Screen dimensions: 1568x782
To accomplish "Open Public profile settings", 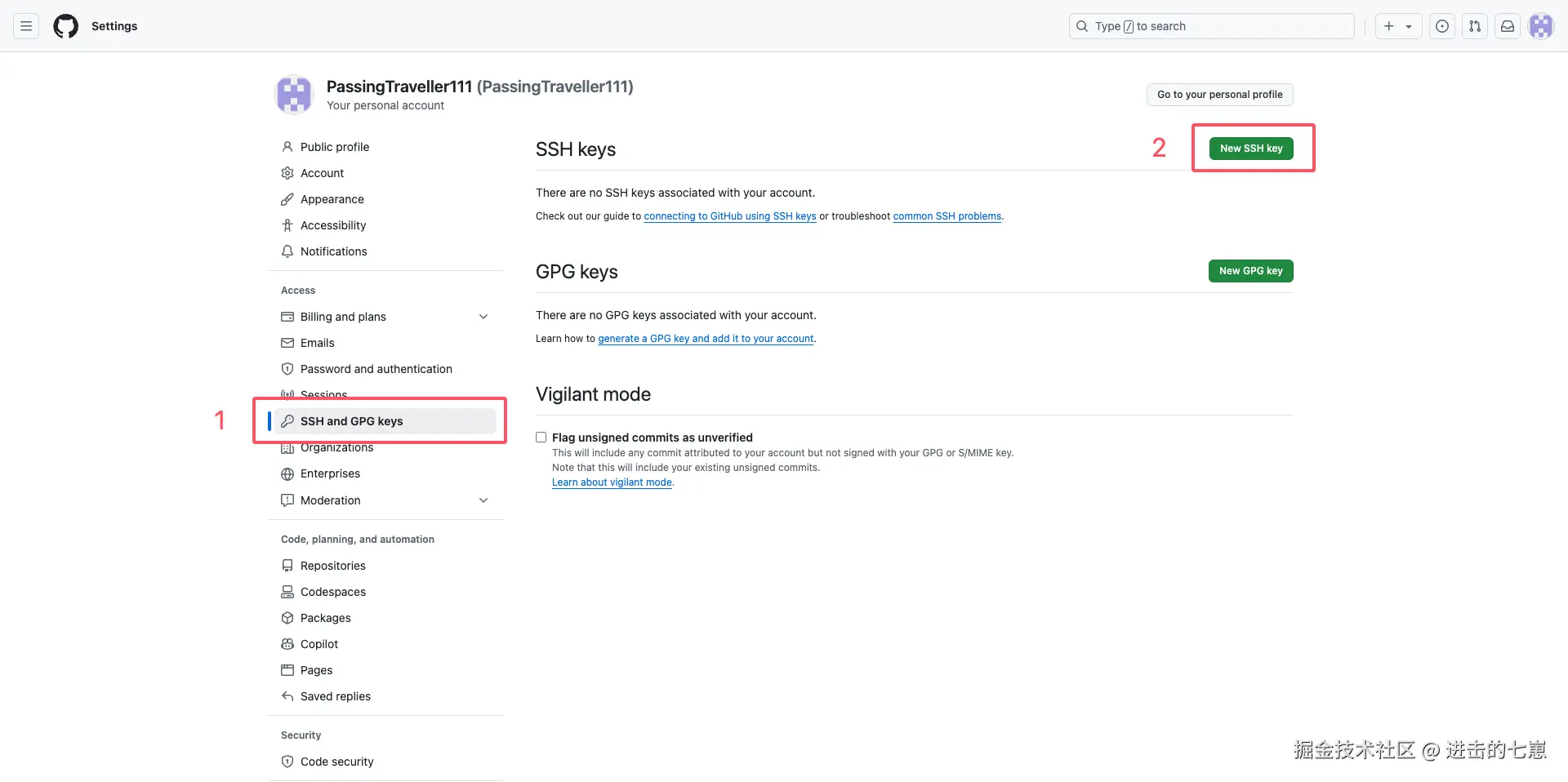I will click(x=335, y=147).
